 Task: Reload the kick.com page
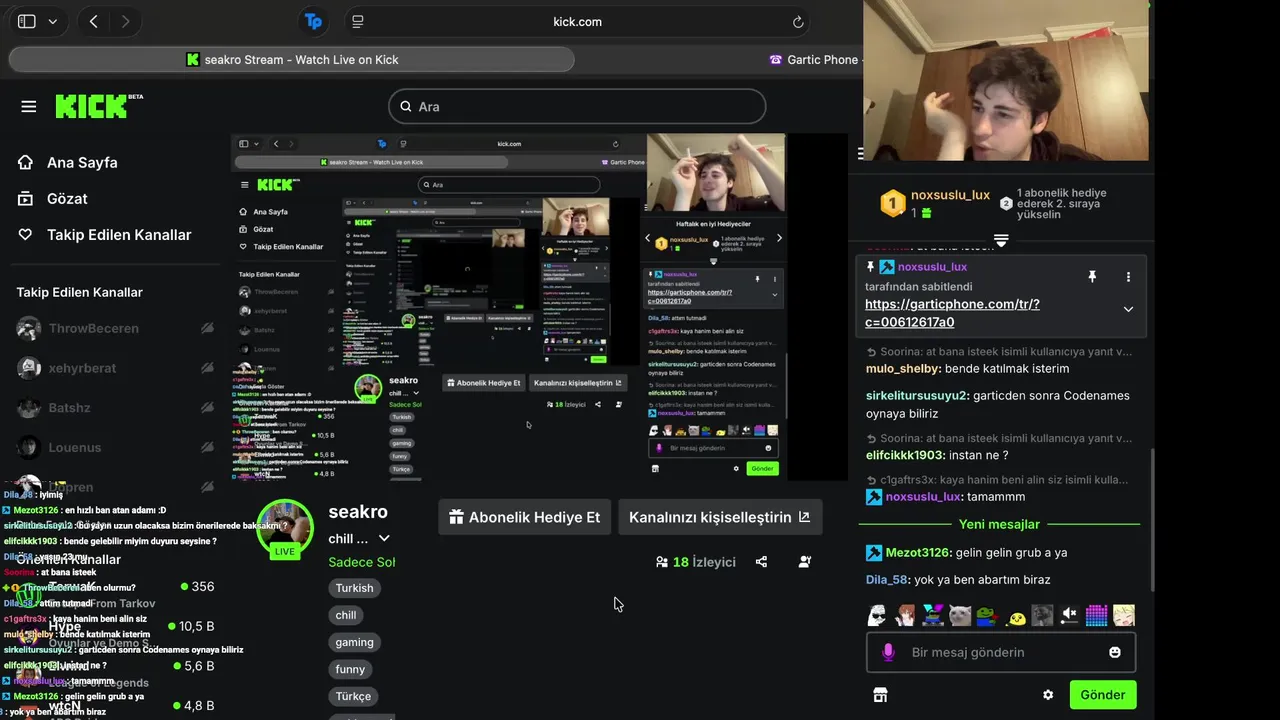(x=798, y=21)
